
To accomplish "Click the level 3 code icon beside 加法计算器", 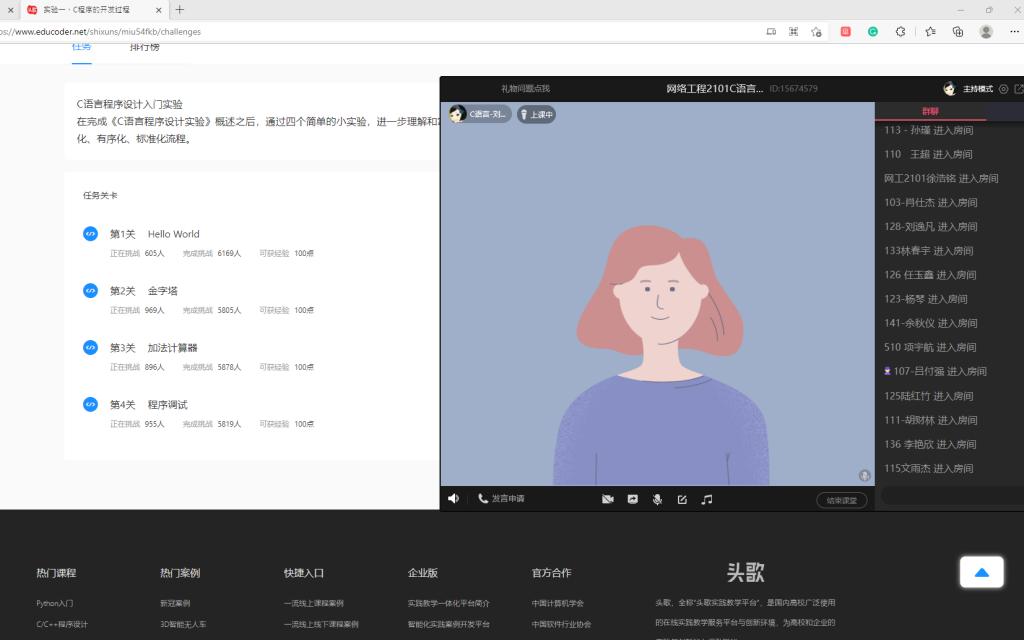I will point(90,347).
